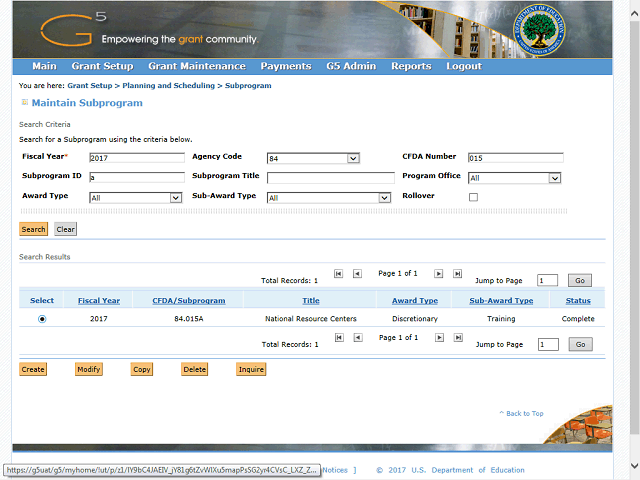Go to last page in top pager
This screenshot has width=640, height=480.
coord(458,273)
